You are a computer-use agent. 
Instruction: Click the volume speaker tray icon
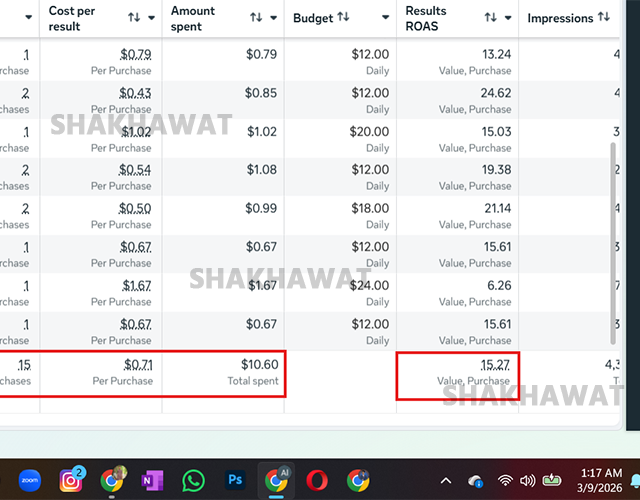[530, 481]
